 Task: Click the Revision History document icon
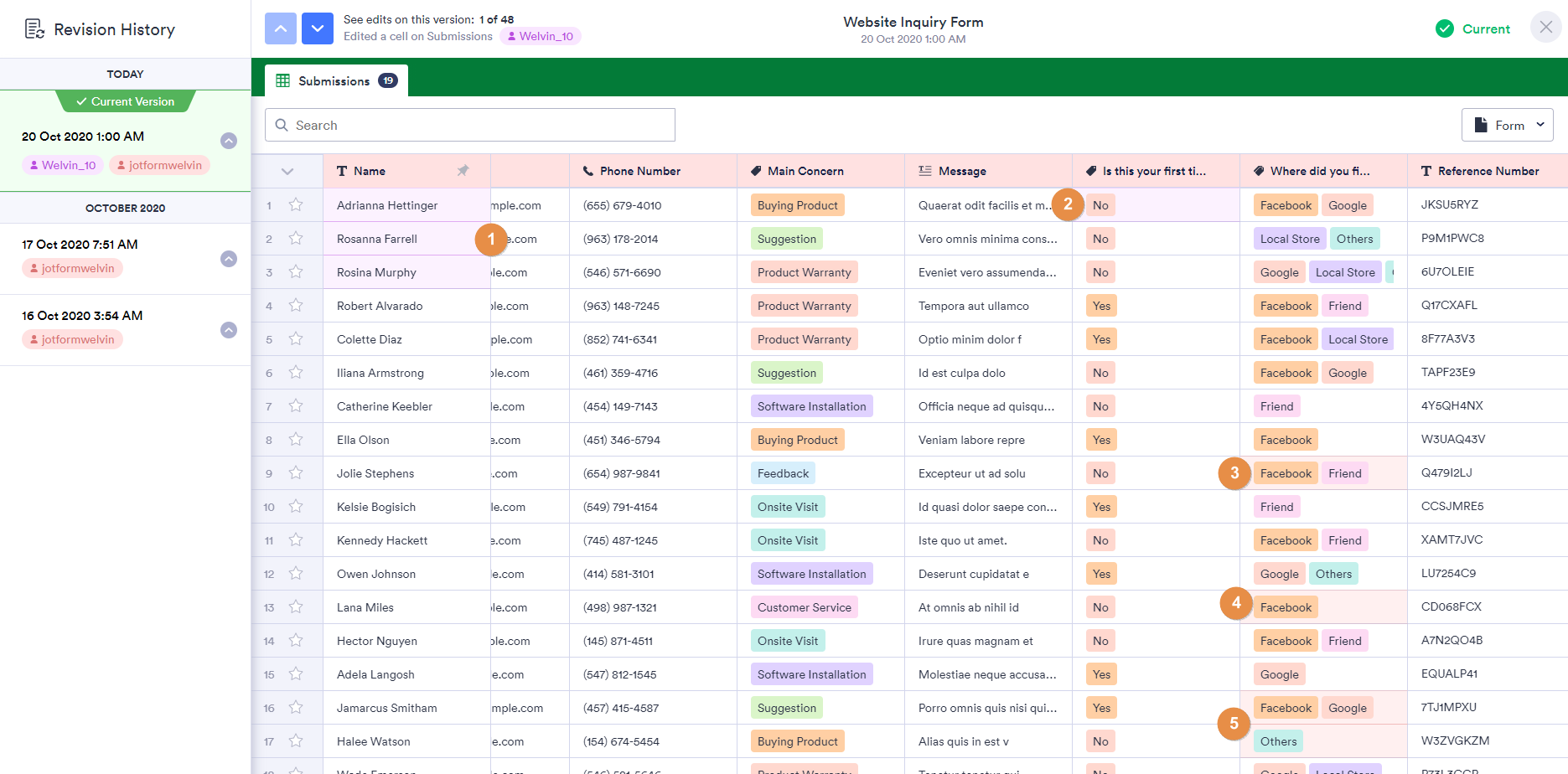point(34,29)
